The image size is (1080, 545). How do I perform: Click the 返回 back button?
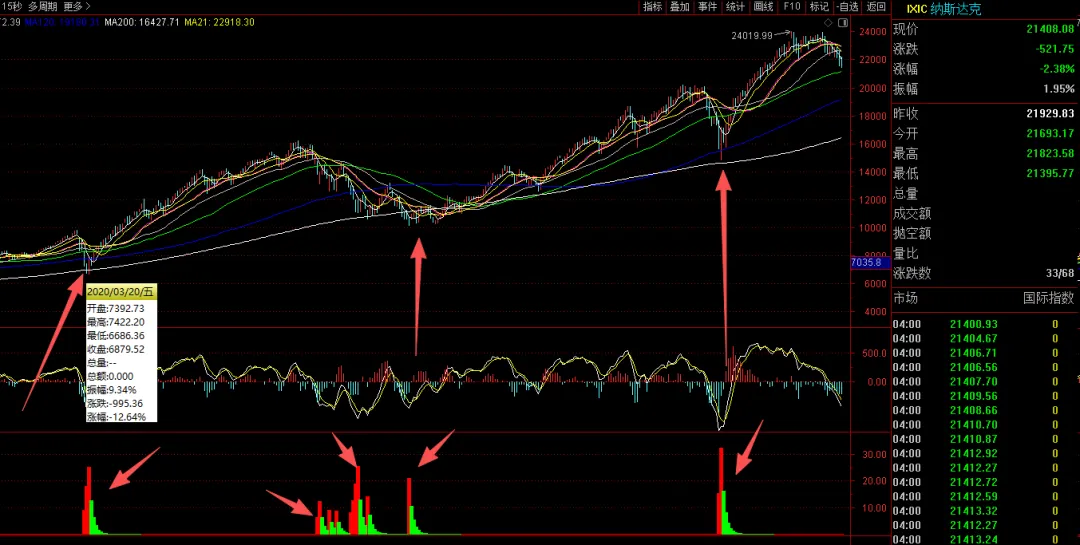[875, 7]
